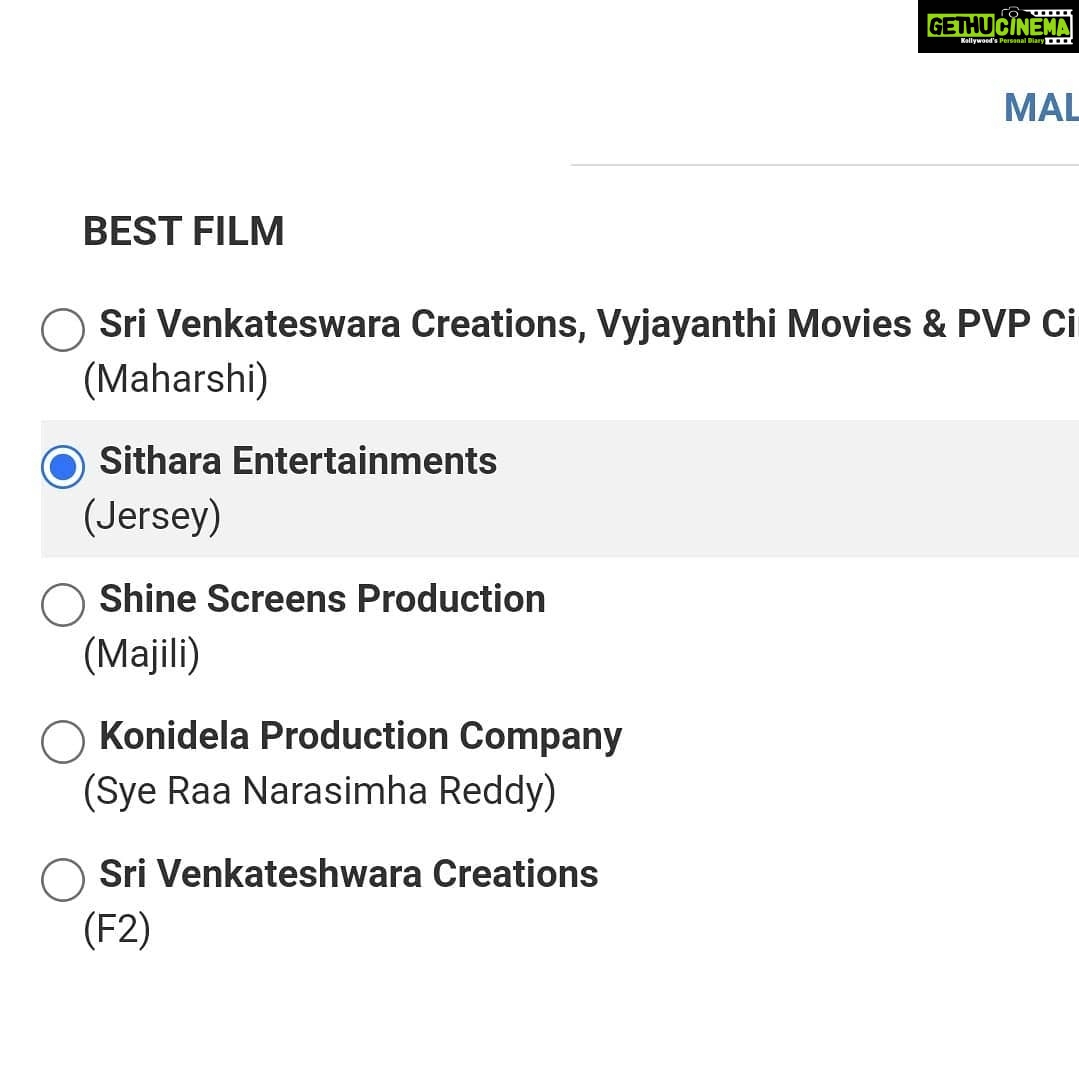The width and height of the screenshot is (1079, 1079).
Task: Click the Gethu Cinema logo
Action: pyautogui.click(x=998, y=27)
